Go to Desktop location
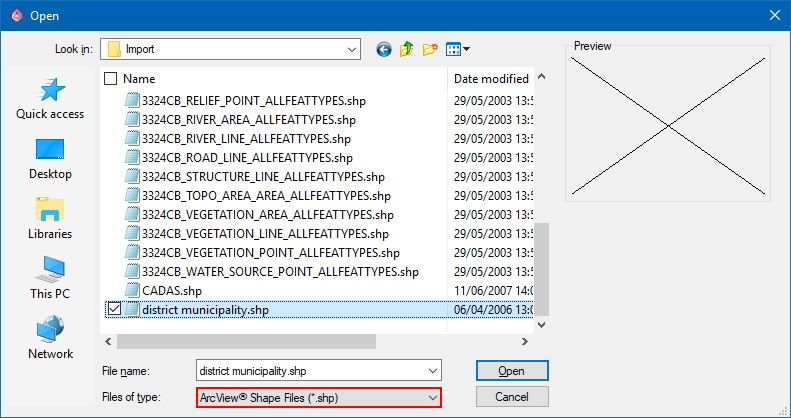Viewport: 791px width, 418px height. pos(50,159)
